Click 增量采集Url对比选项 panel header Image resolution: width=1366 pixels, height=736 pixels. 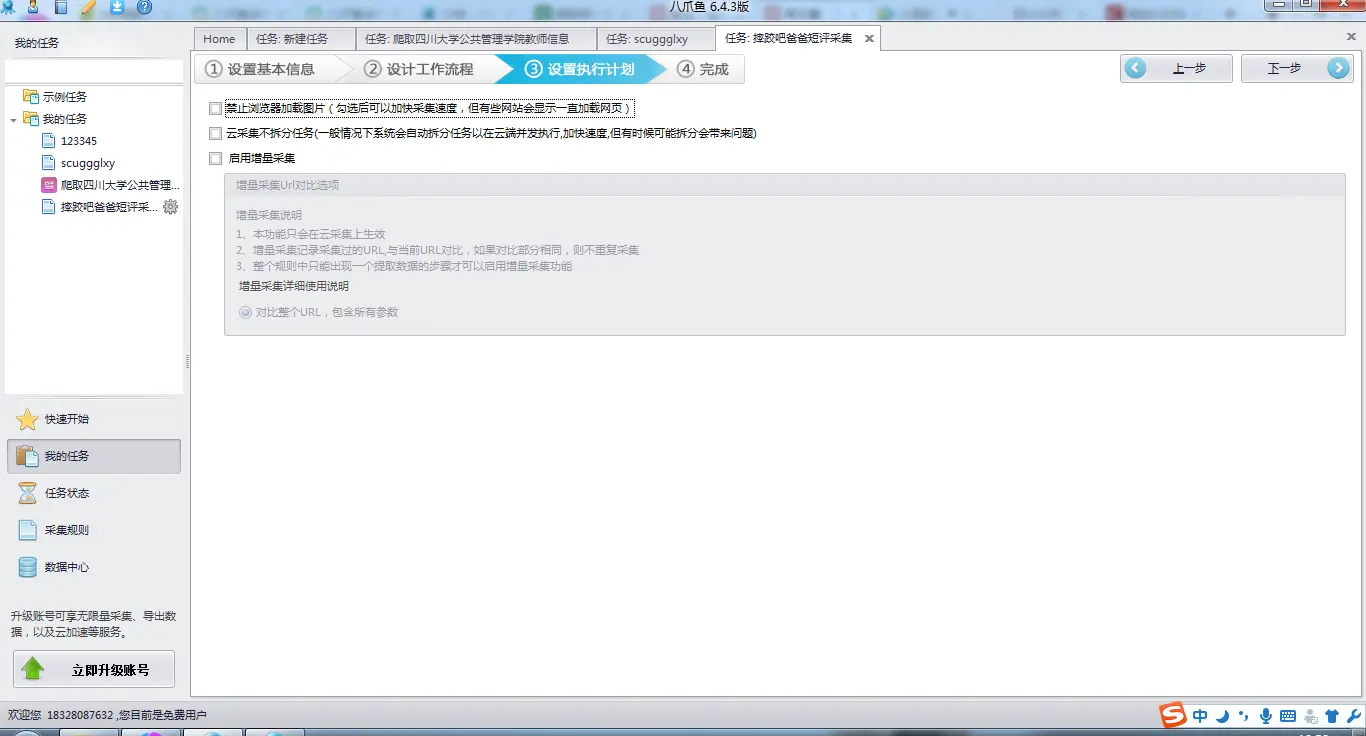[x=785, y=185]
